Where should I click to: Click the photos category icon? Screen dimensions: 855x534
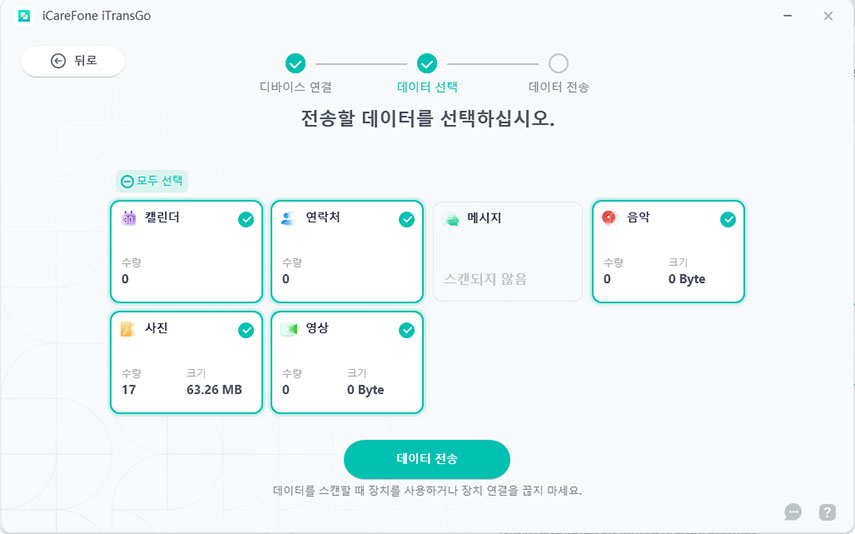point(128,328)
